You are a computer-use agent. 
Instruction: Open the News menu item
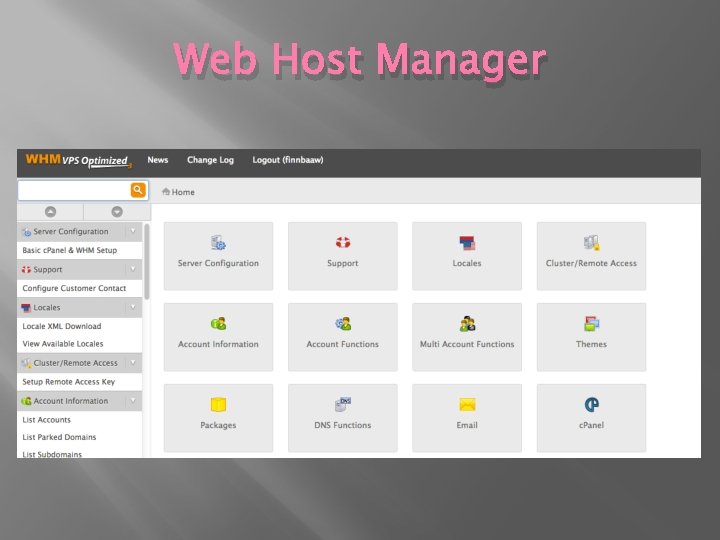click(x=158, y=160)
